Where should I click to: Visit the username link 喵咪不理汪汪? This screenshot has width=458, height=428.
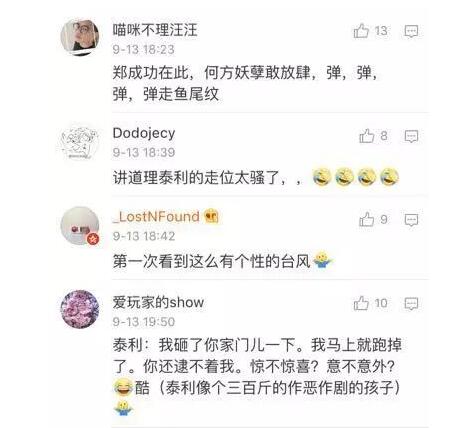point(155,30)
